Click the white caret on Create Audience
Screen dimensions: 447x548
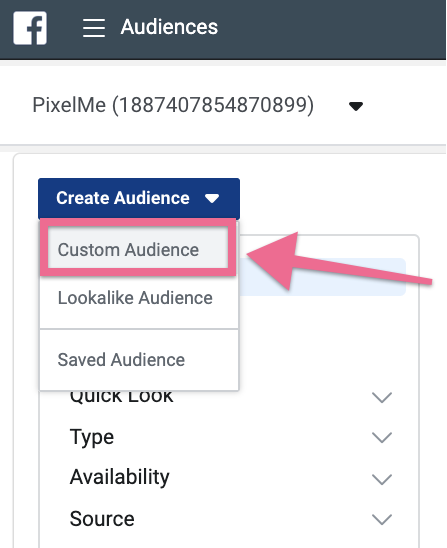click(x=212, y=199)
